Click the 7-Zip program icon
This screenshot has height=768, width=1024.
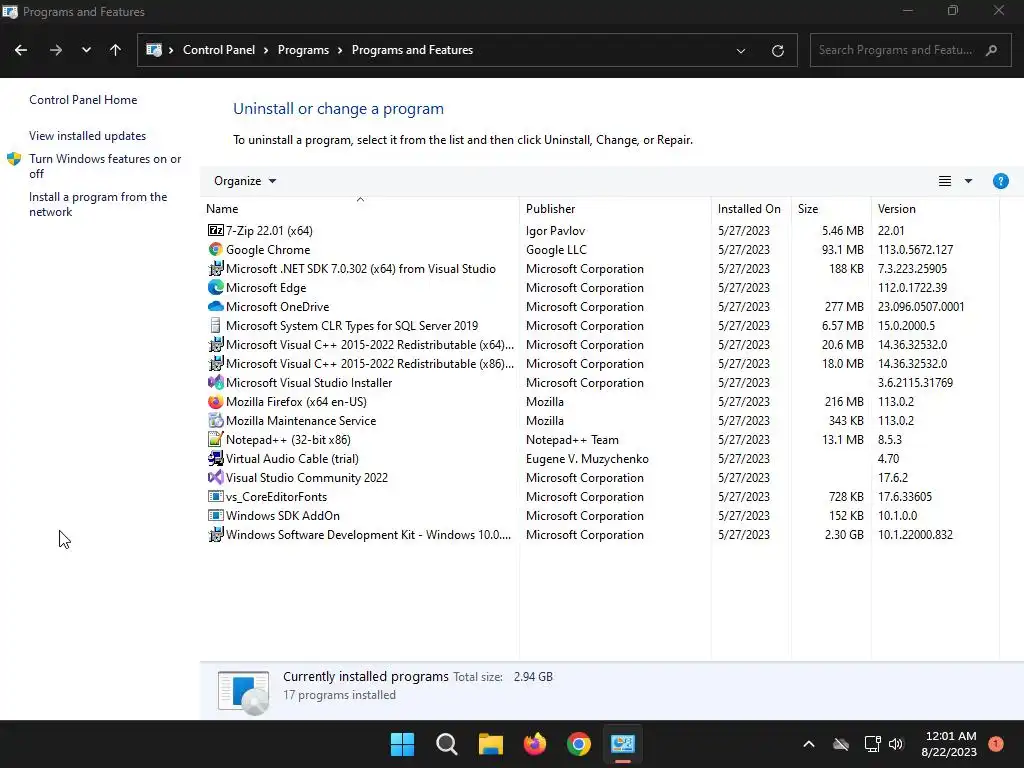[x=216, y=231]
